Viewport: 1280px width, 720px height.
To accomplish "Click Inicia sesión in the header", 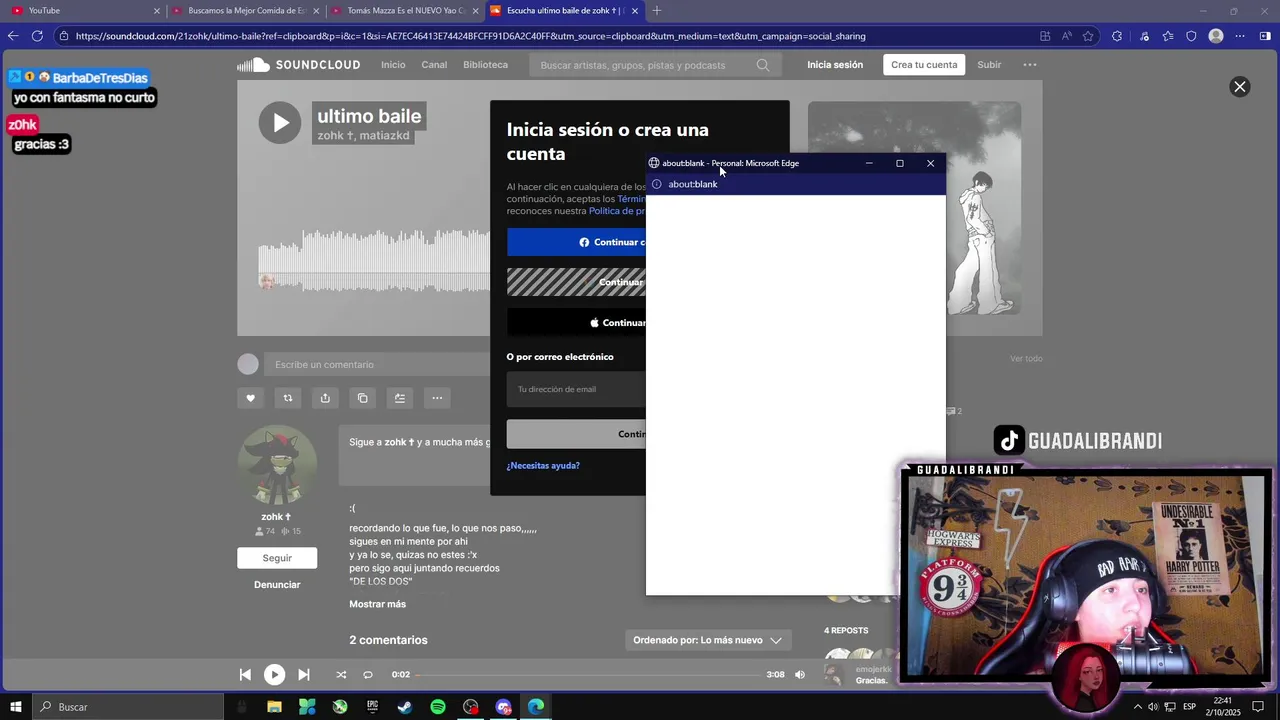I will 835,65.
